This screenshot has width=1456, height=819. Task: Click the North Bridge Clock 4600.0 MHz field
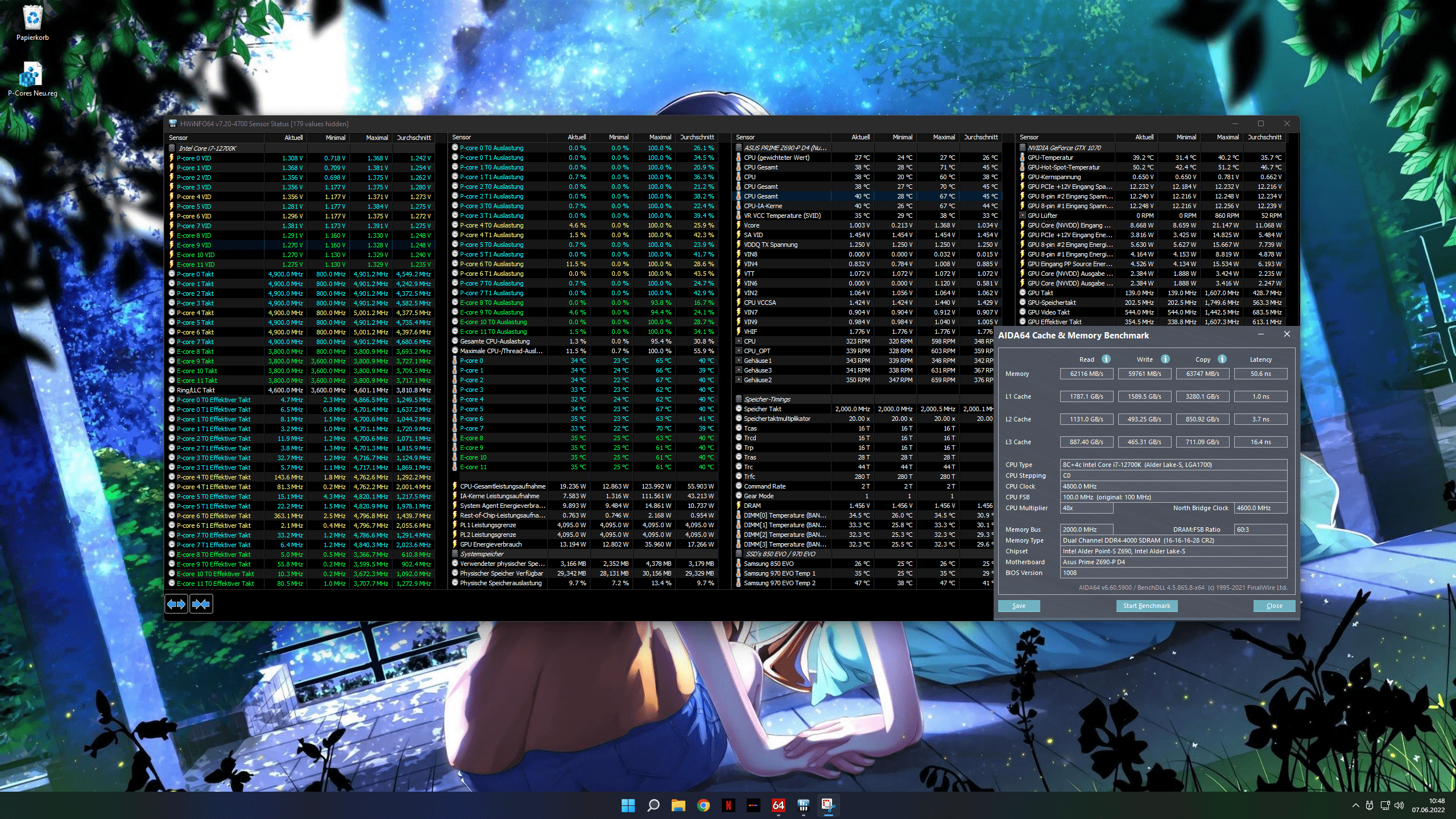tap(1260, 508)
